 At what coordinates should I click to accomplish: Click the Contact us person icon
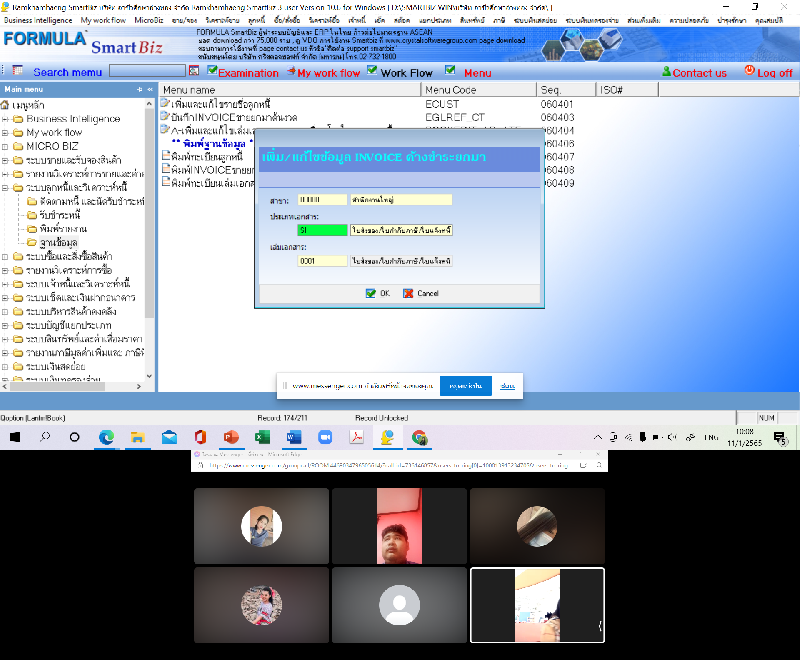(667, 72)
